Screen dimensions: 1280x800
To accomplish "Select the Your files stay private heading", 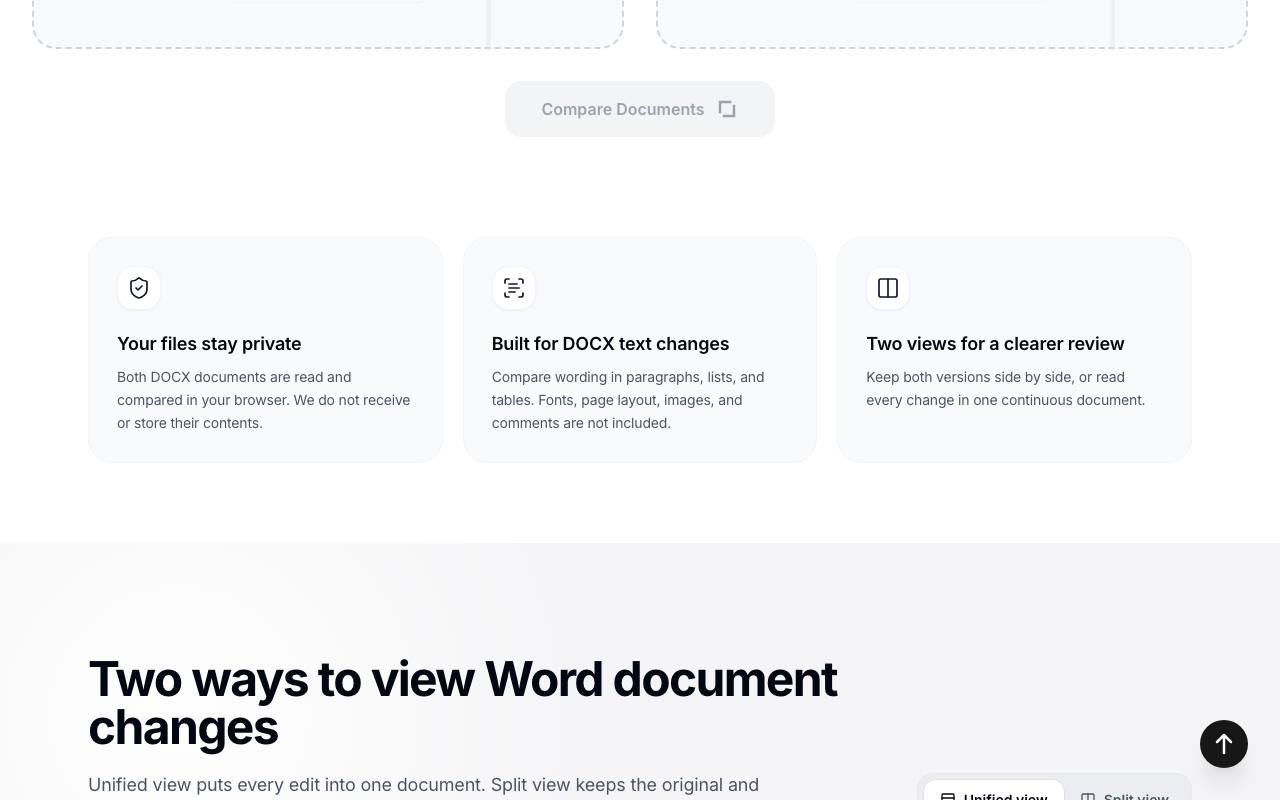I will tap(209, 343).
